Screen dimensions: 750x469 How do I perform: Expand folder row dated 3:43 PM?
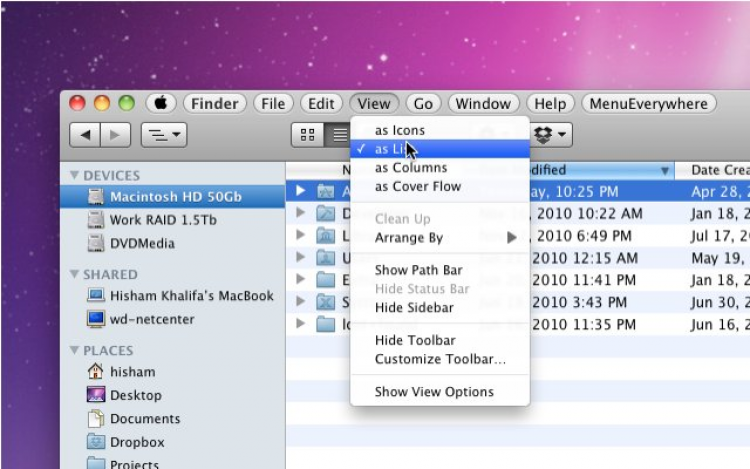[x=300, y=301]
